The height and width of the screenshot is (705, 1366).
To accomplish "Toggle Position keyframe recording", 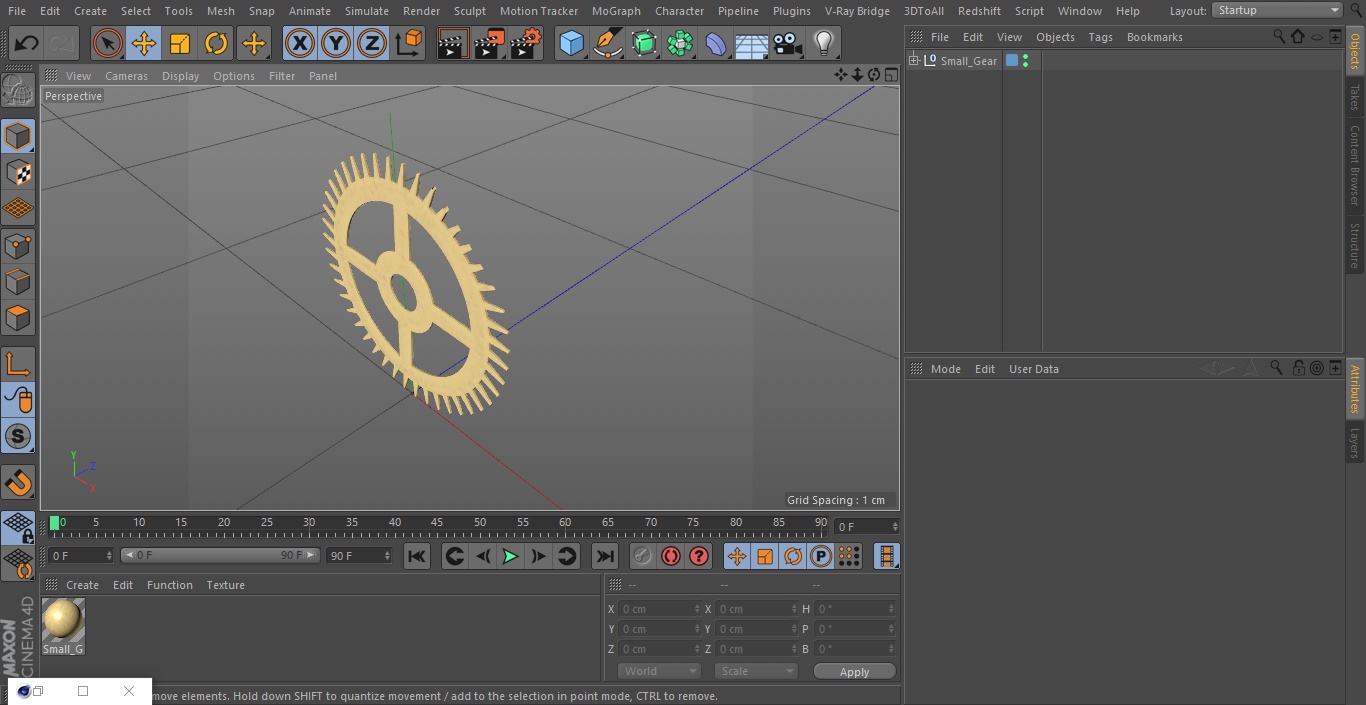I will [737, 556].
